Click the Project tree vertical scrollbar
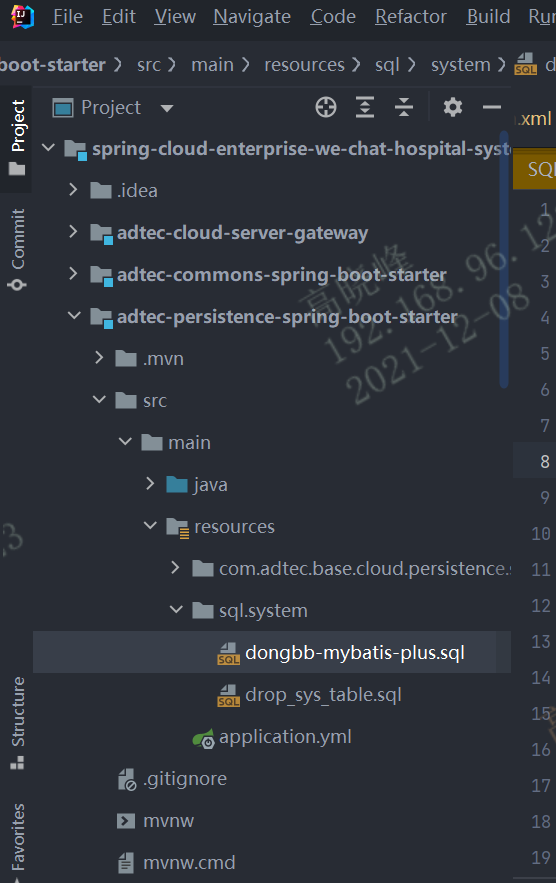The image size is (556, 883). click(x=504, y=260)
